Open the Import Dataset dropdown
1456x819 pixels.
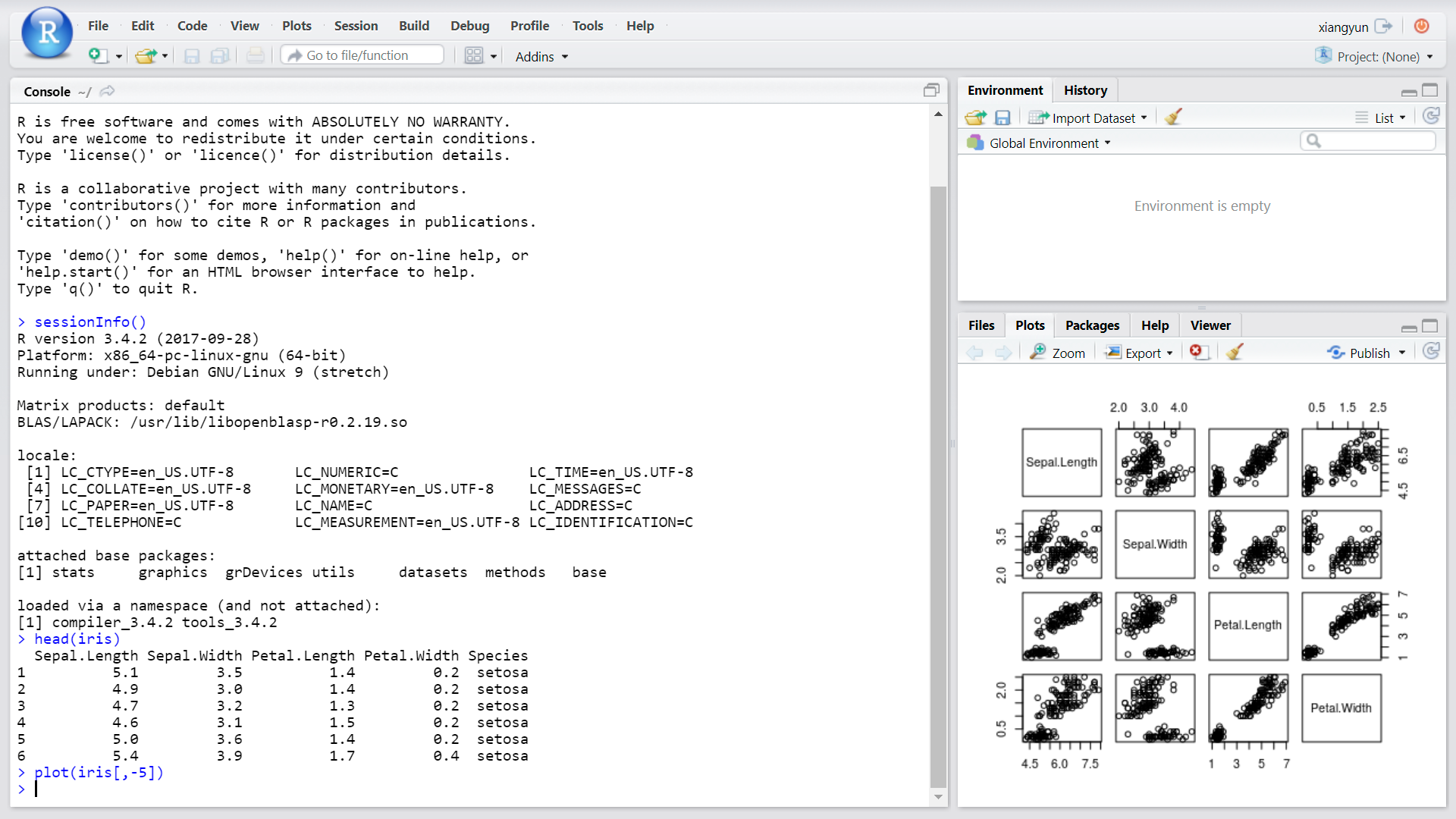pyautogui.click(x=1093, y=118)
